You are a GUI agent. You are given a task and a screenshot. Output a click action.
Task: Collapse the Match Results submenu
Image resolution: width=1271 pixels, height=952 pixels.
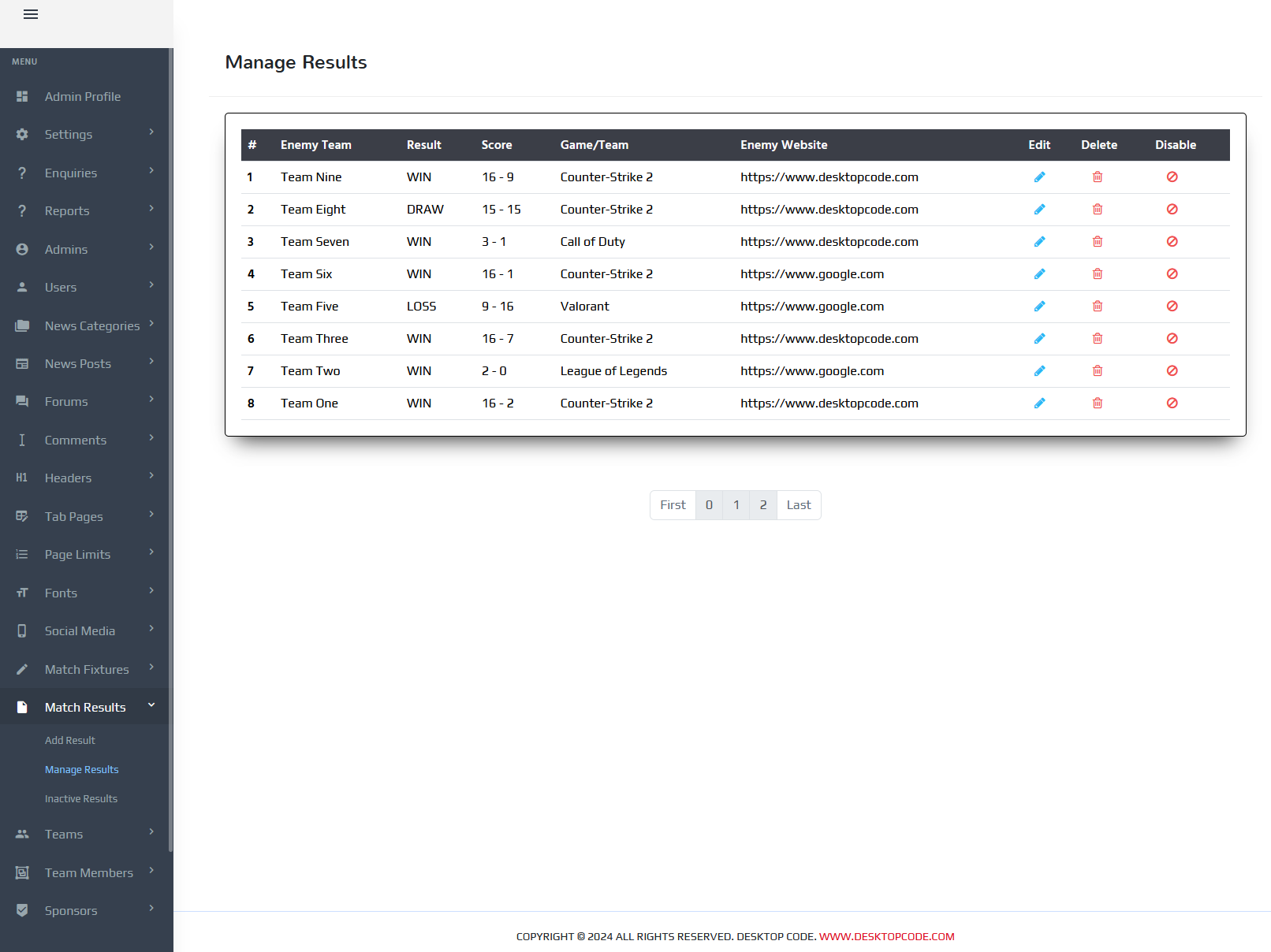coord(151,705)
